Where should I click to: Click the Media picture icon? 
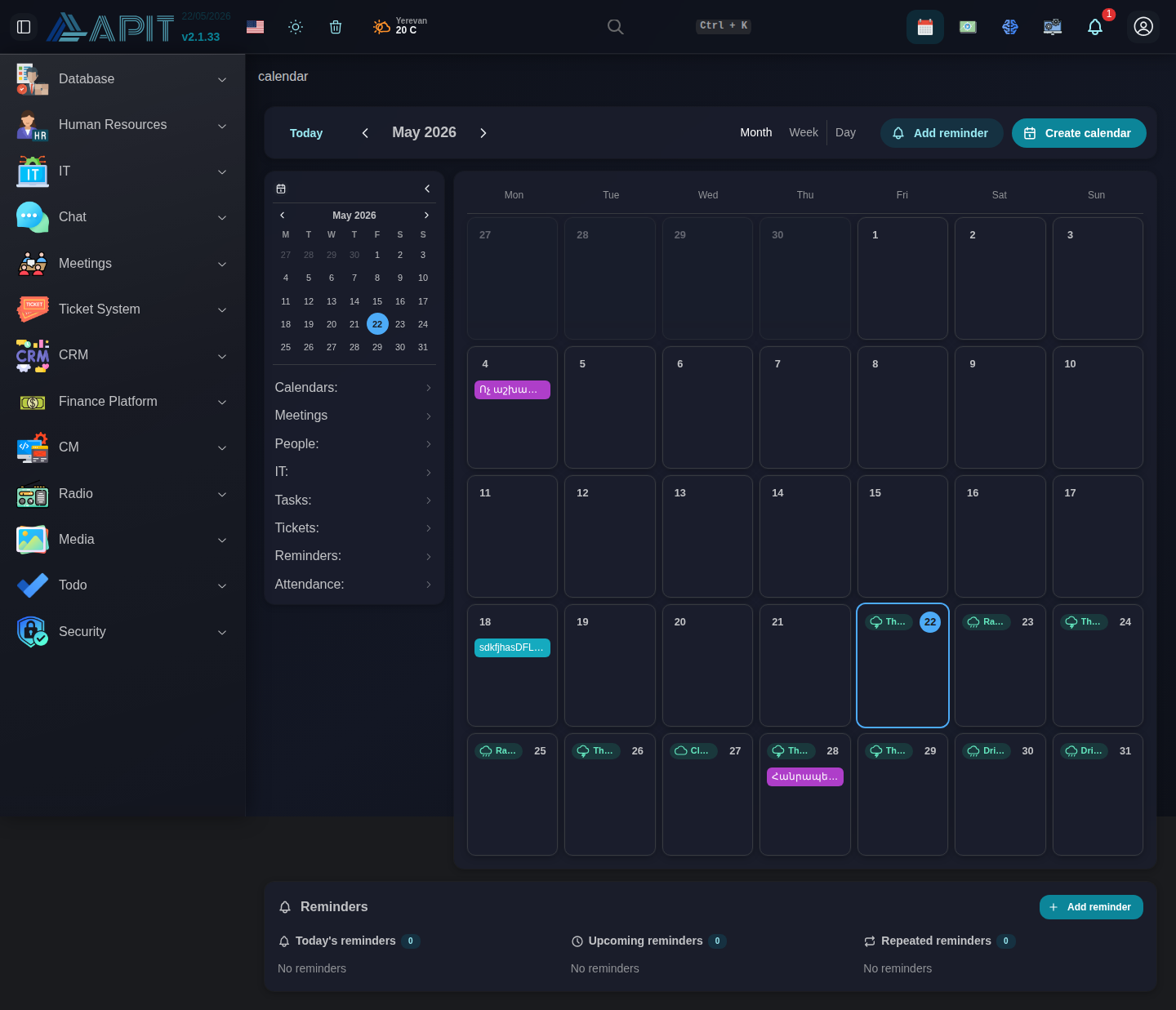(x=33, y=540)
